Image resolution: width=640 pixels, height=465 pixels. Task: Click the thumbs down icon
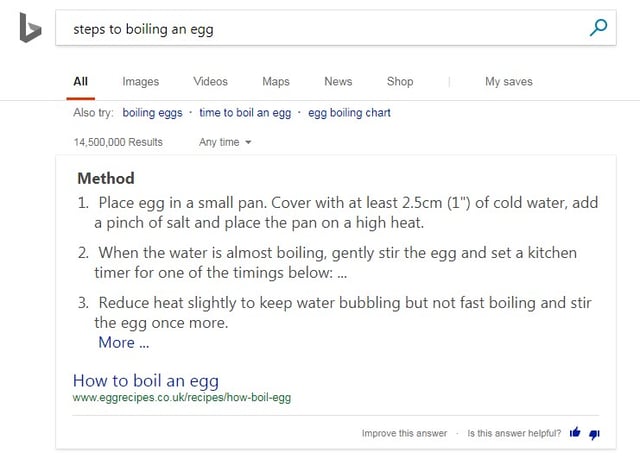click(x=594, y=434)
